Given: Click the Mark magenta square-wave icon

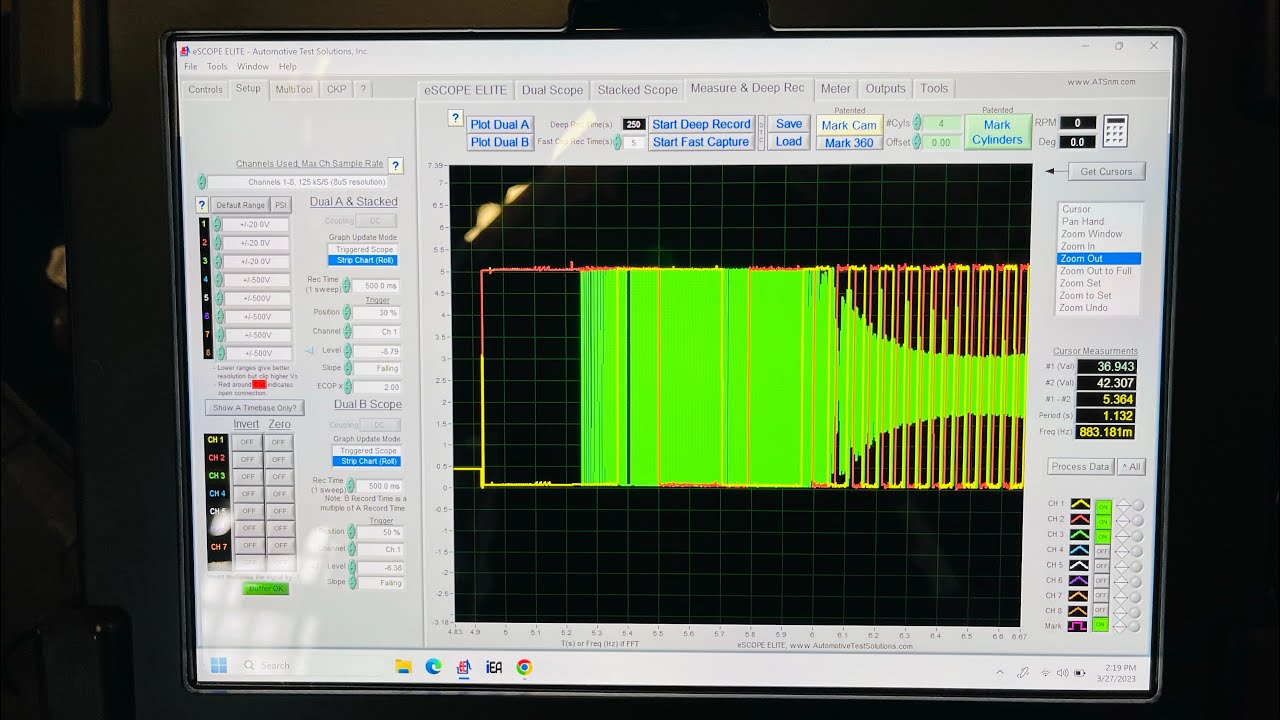Looking at the screenshot, I should [x=1077, y=626].
